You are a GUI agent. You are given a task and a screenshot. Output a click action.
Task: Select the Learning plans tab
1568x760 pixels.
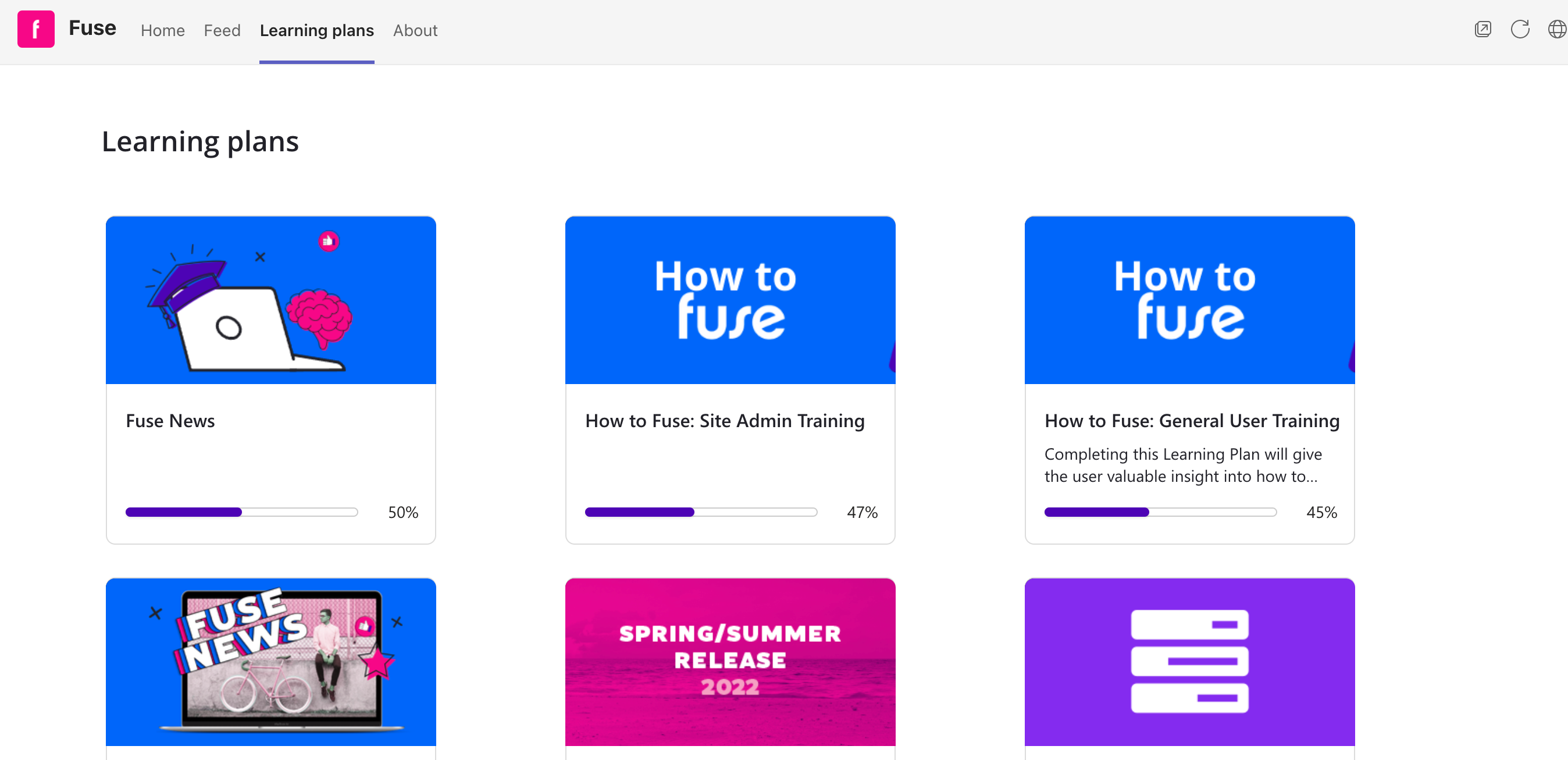(316, 30)
